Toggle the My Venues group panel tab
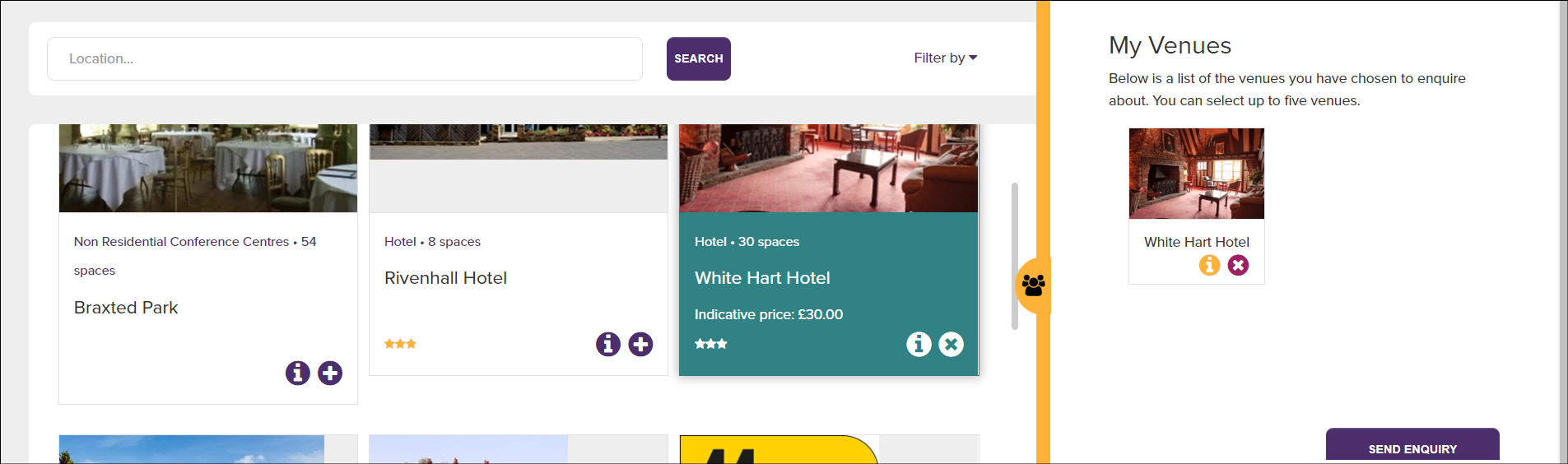Image resolution: width=1568 pixels, height=464 pixels. [x=1033, y=285]
